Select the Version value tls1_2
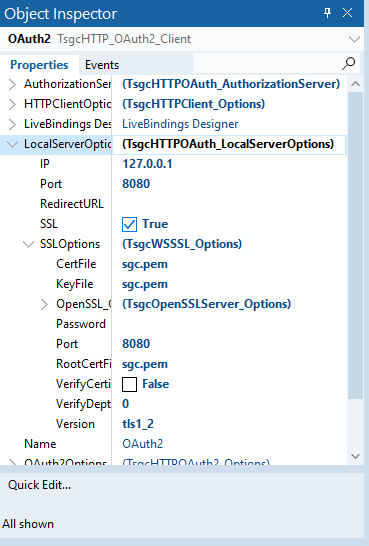The image size is (369, 546). (138, 424)
